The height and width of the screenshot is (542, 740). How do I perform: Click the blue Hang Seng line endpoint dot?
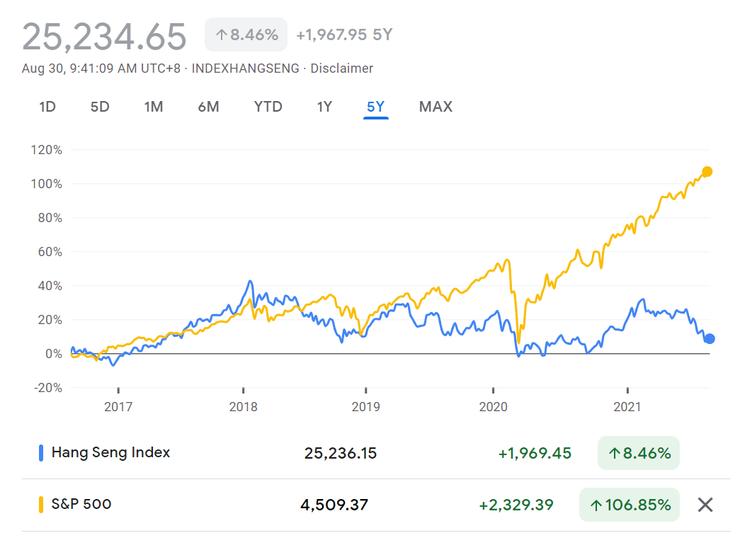tap(709, 338)
